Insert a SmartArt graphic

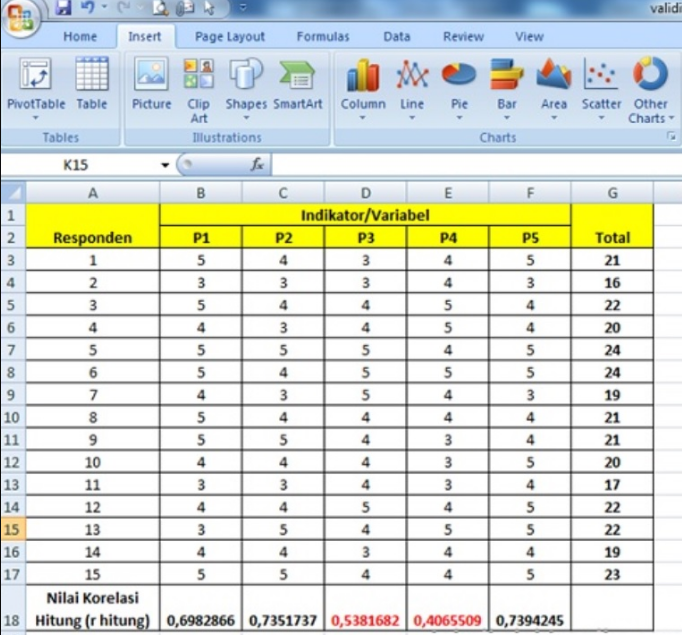pos(298,85)
